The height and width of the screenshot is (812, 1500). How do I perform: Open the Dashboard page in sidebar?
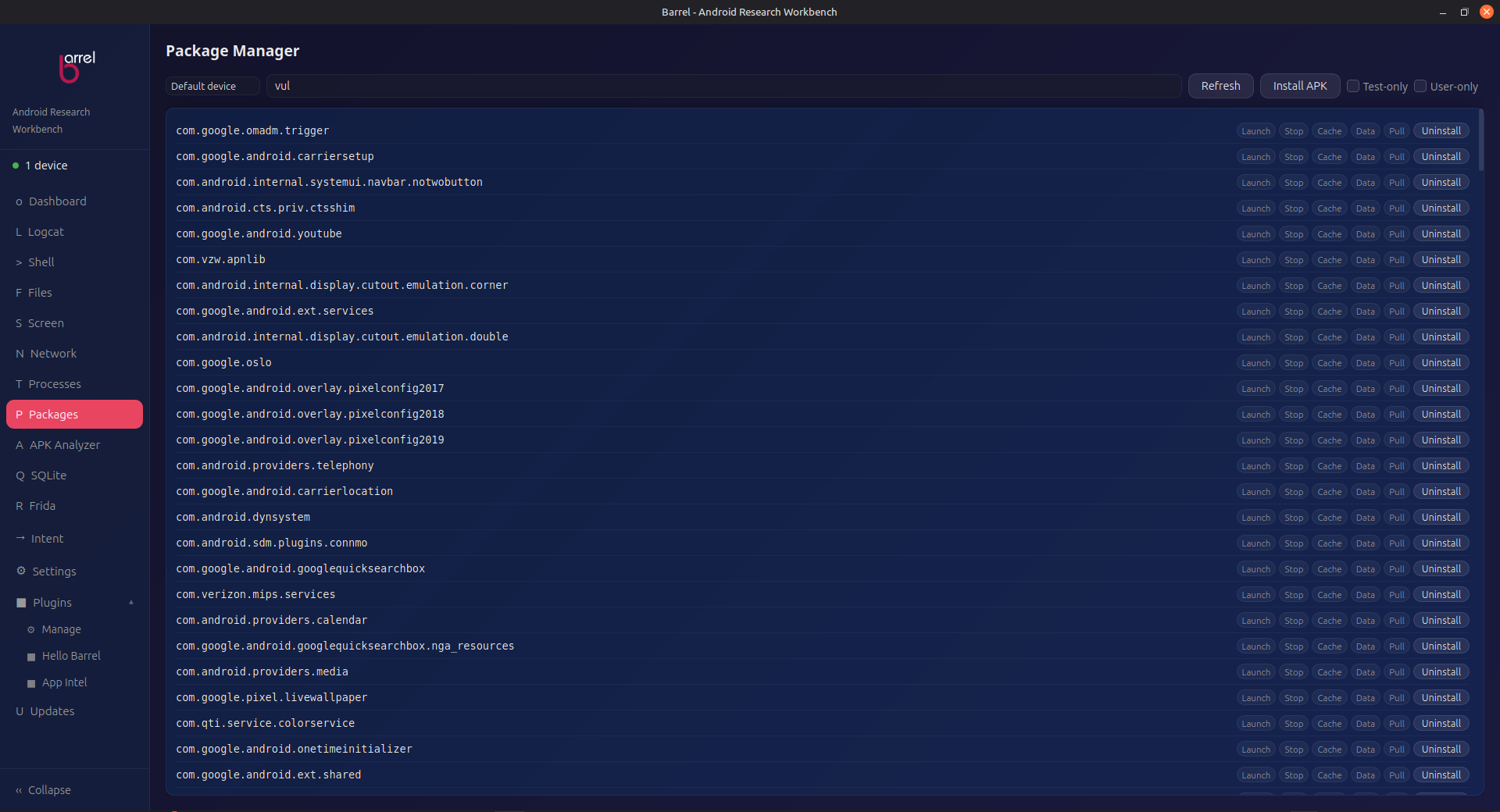tap(74, 201)
